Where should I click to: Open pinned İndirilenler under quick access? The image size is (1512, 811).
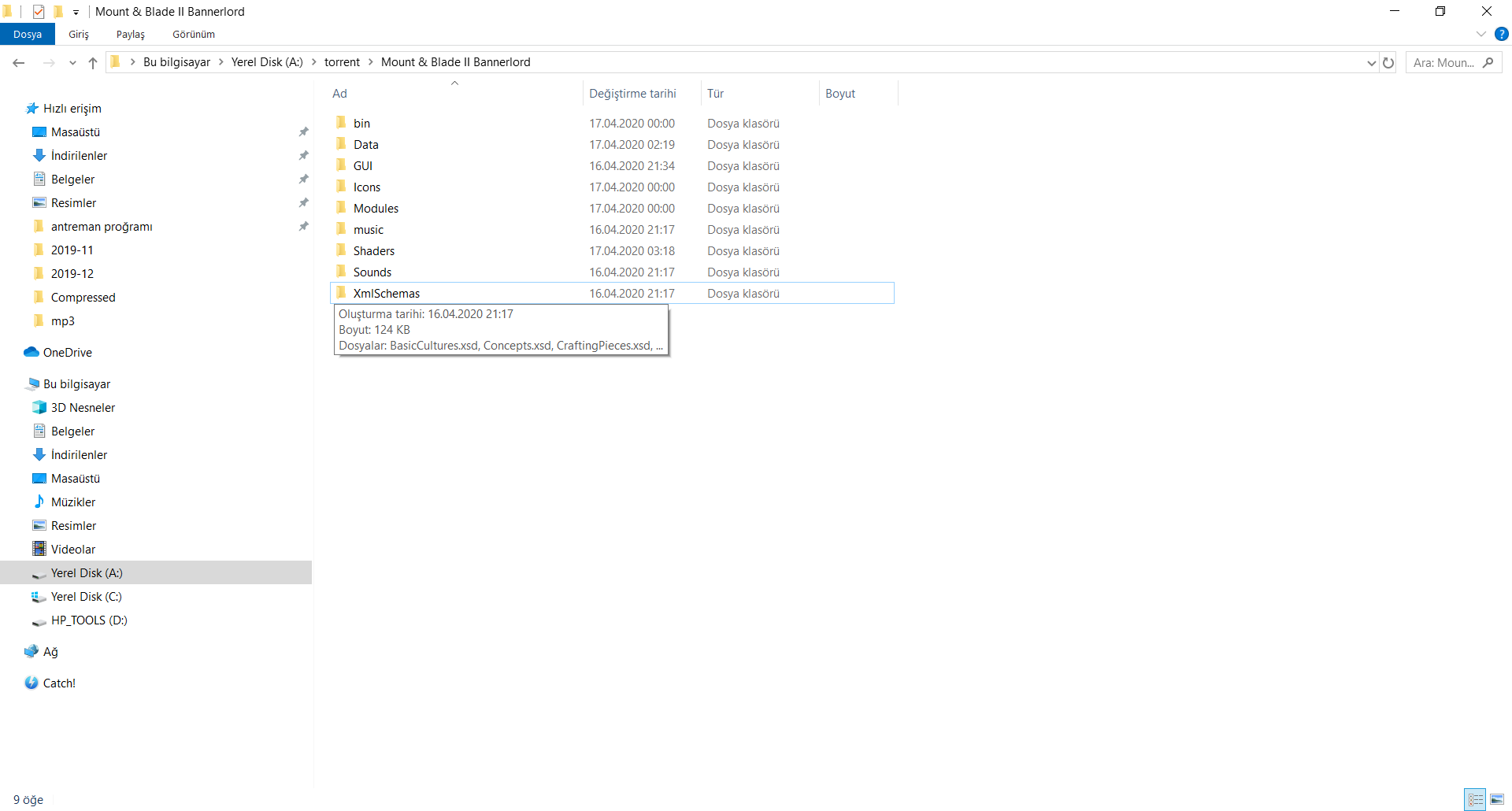[x=79, y=156]
